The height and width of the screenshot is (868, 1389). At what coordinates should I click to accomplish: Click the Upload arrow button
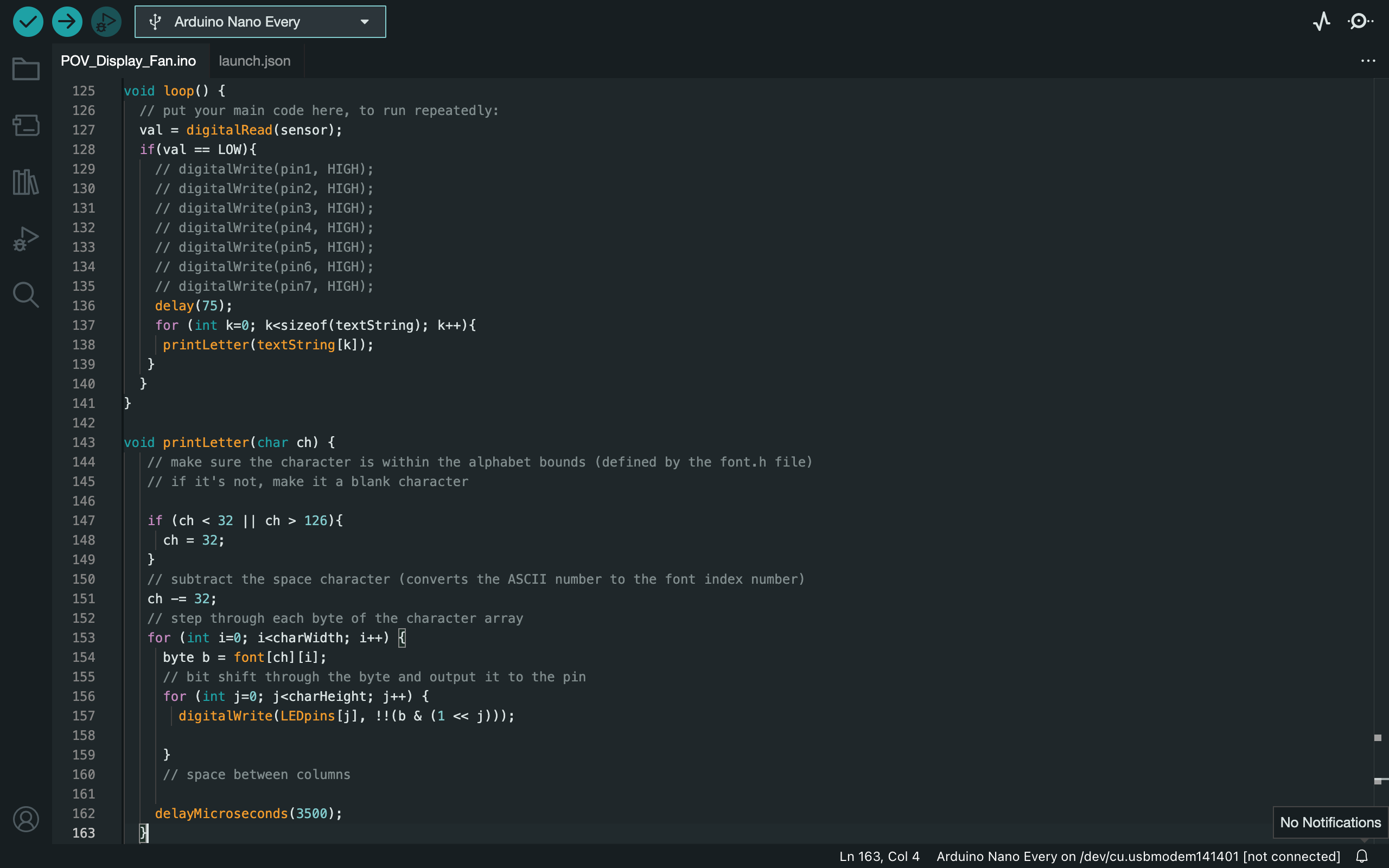point(67,22)
